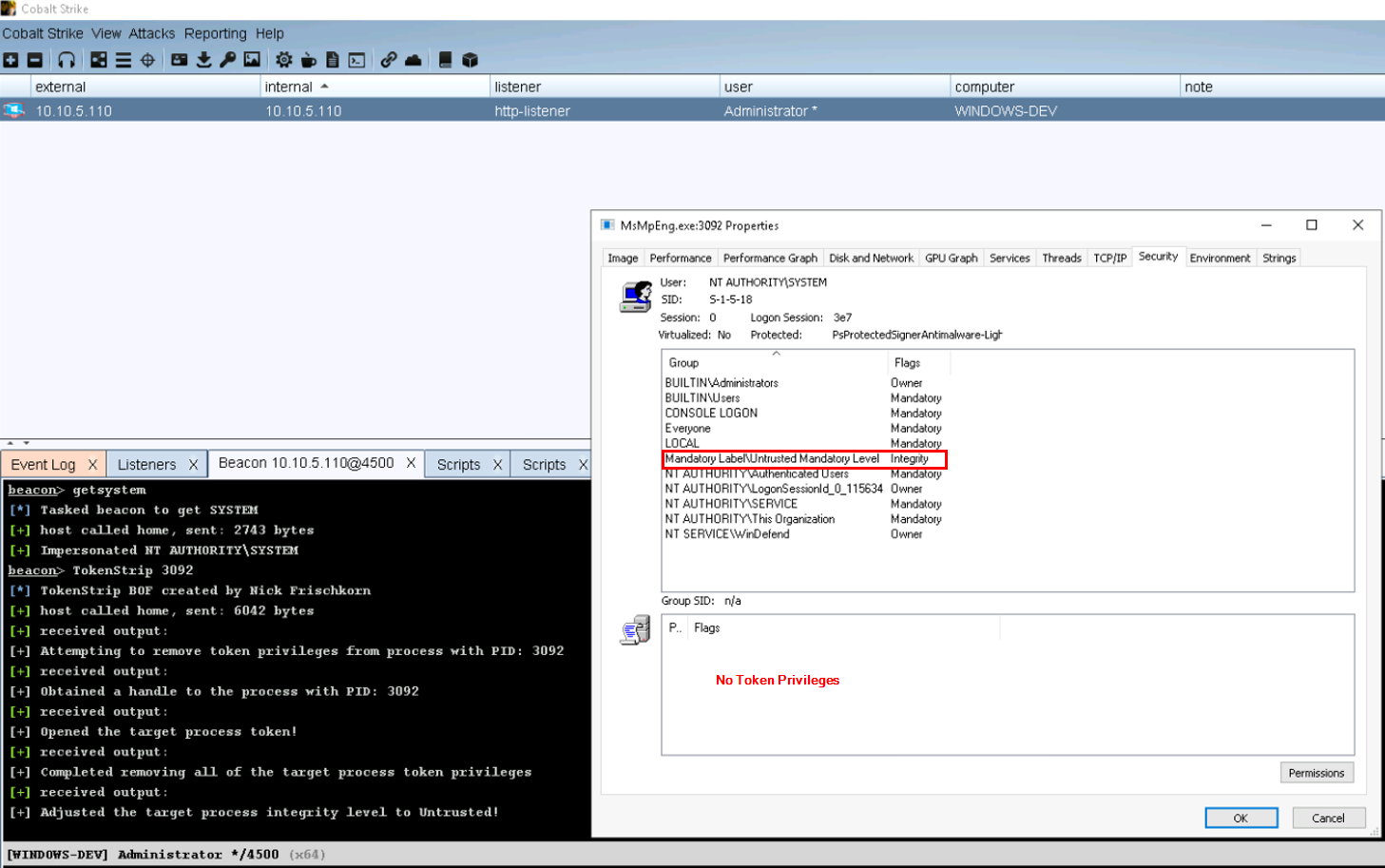
Task: Host a file using chain link icon
Action: 389,60
